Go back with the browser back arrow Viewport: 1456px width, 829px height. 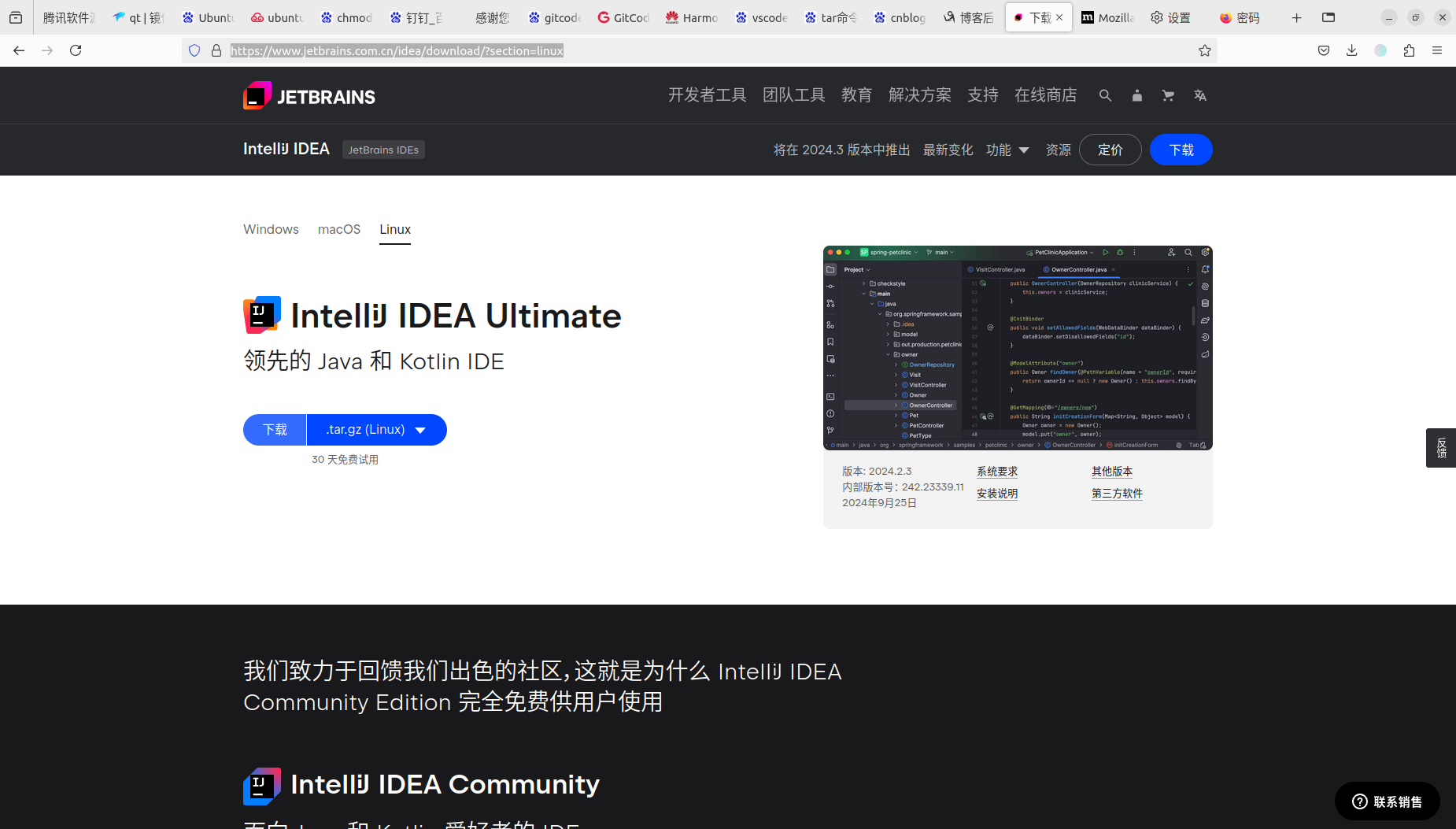pos(19,50)
